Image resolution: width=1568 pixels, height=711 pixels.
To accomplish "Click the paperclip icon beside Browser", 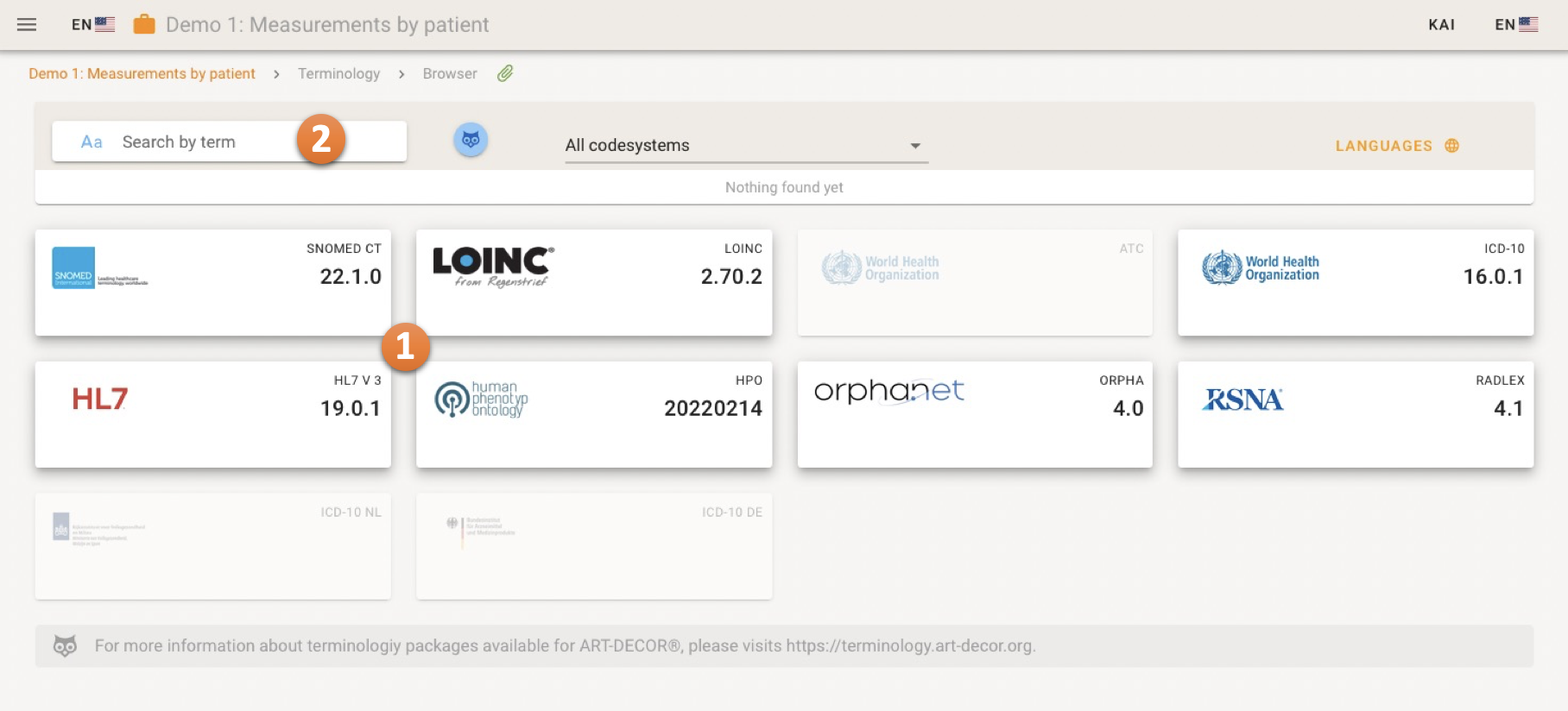I will pyautogui.click(x=505, y=73).
